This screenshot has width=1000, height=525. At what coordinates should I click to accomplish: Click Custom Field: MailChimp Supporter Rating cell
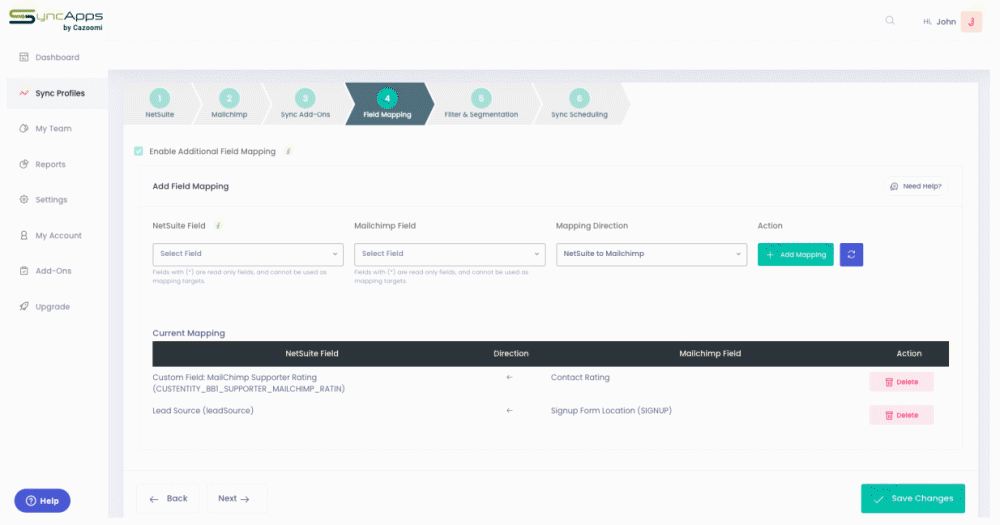point(249,383)
